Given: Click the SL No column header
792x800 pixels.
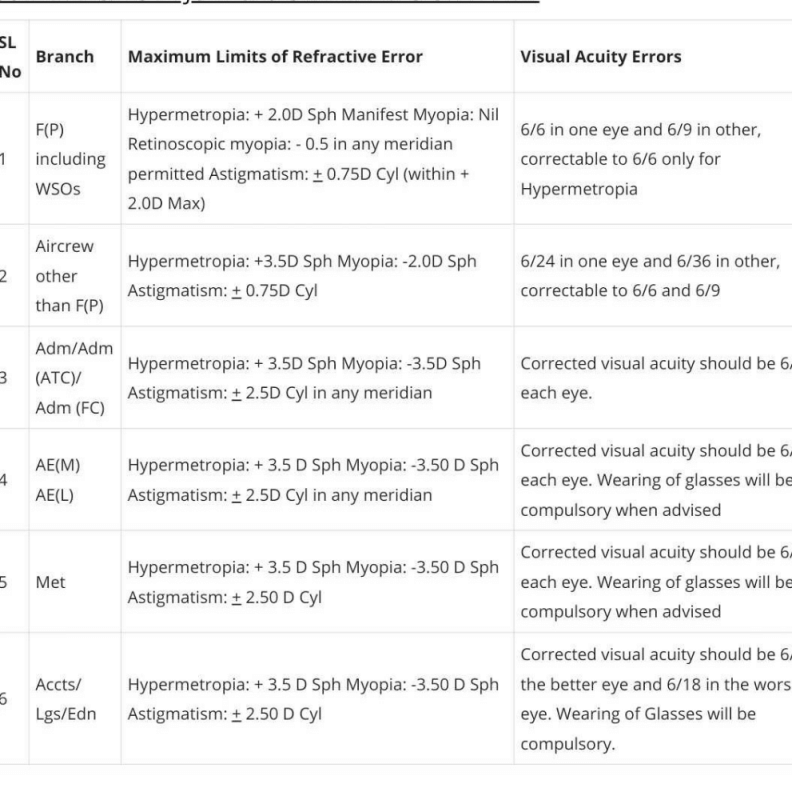Looking at the screenshot, I should [x=10, y=56].
